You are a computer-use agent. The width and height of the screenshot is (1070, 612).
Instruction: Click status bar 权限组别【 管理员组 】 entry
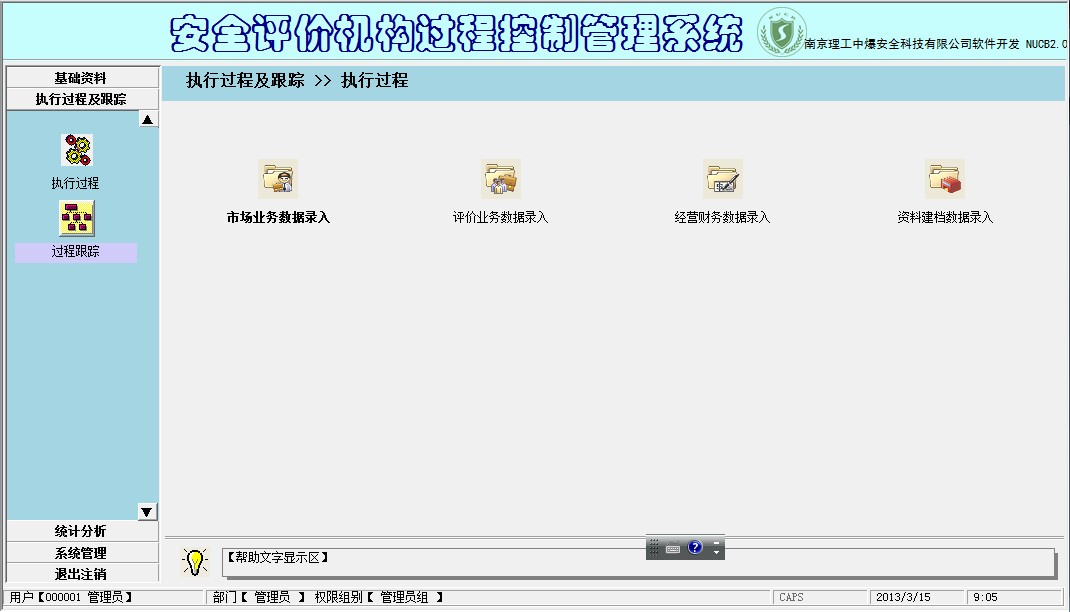click(379, 597)
